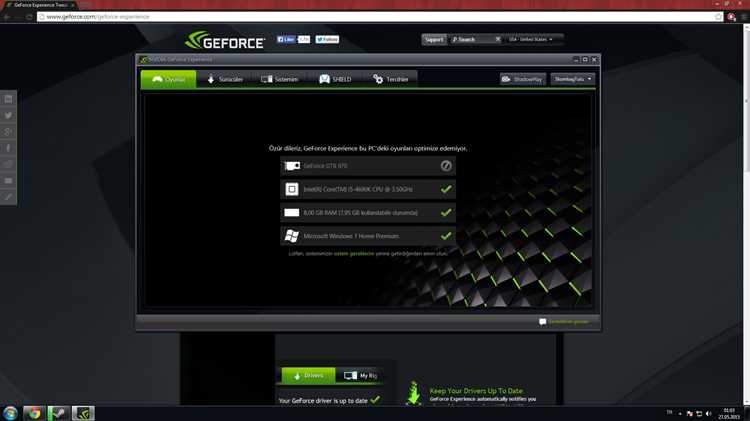Click the 8.00 GB RAM text

tap(361, 212)
